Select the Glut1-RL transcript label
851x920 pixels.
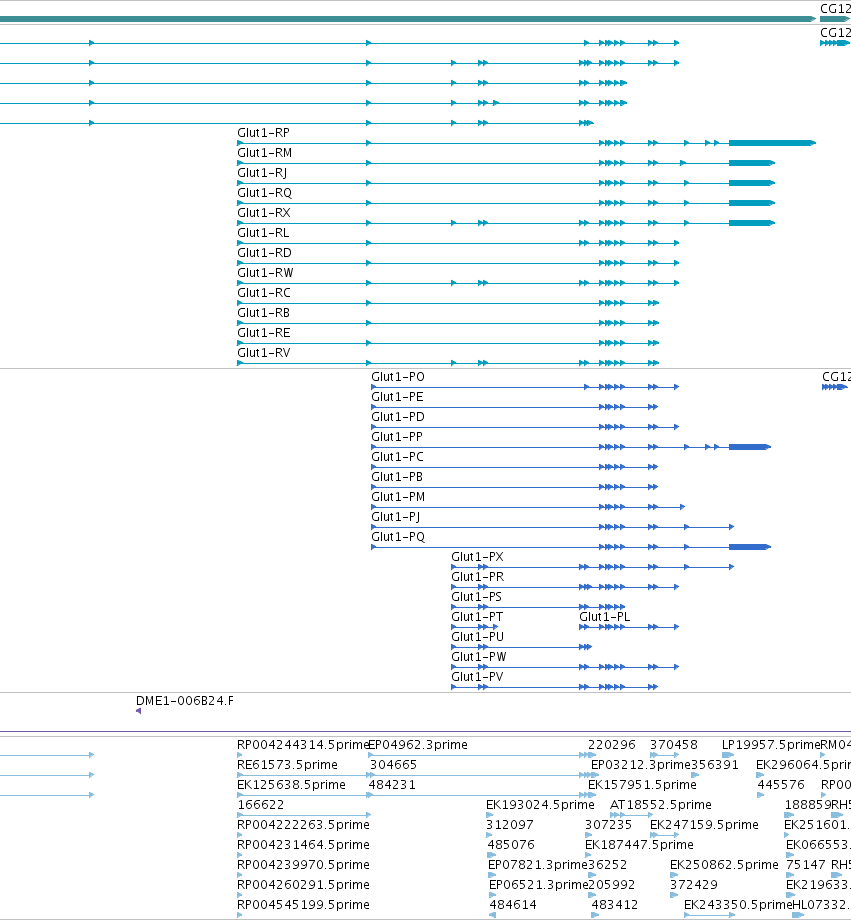coord(263,233)
